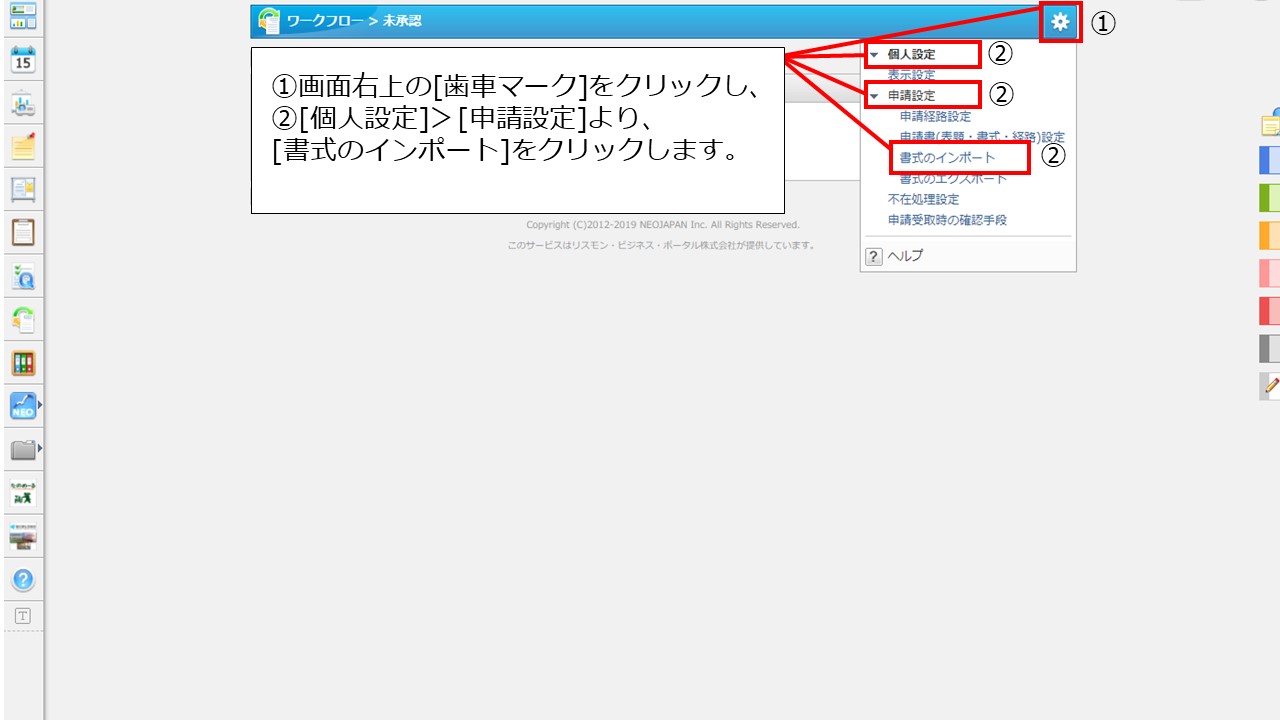Image resolution: width=1280 pixels, height=720 pixels.
Task: Open the green running-figure banner icon
Action: pos(22,493)
